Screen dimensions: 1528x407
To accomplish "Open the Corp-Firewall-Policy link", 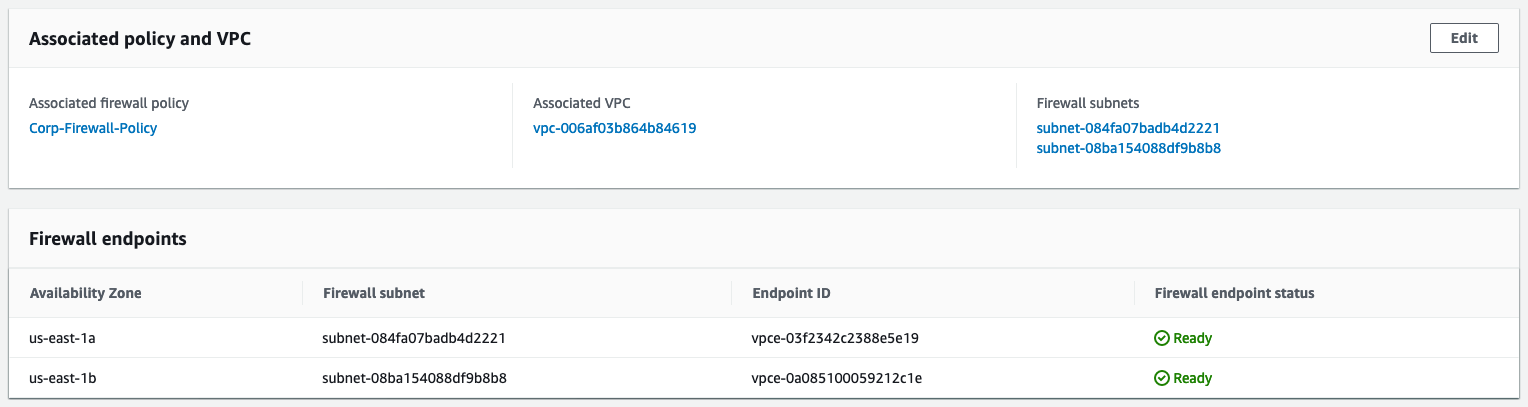I will [93, 128].
